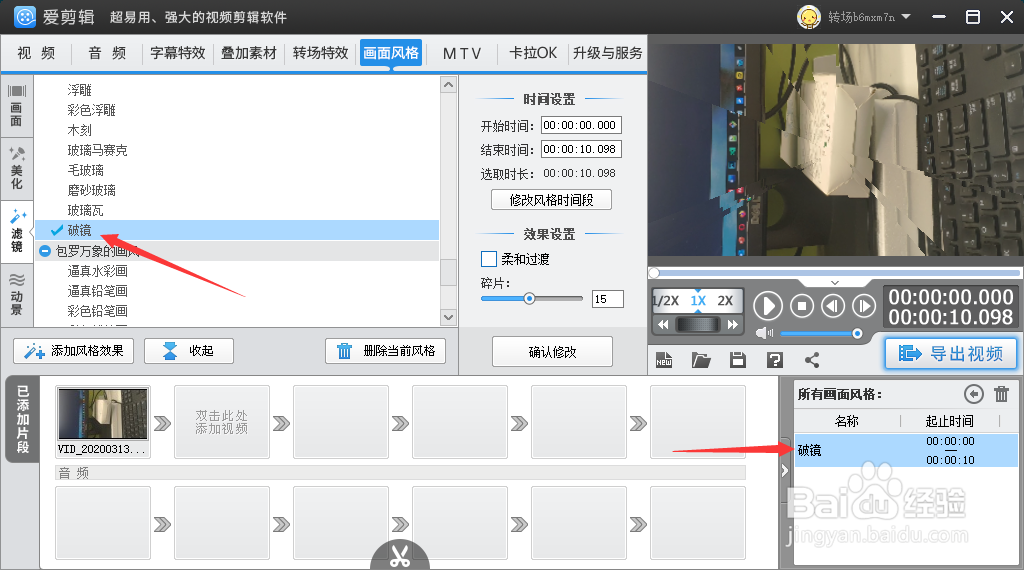Choose the 逼真水彩画 style
This screenshot has width=1024, height=570.
(97, 271)
